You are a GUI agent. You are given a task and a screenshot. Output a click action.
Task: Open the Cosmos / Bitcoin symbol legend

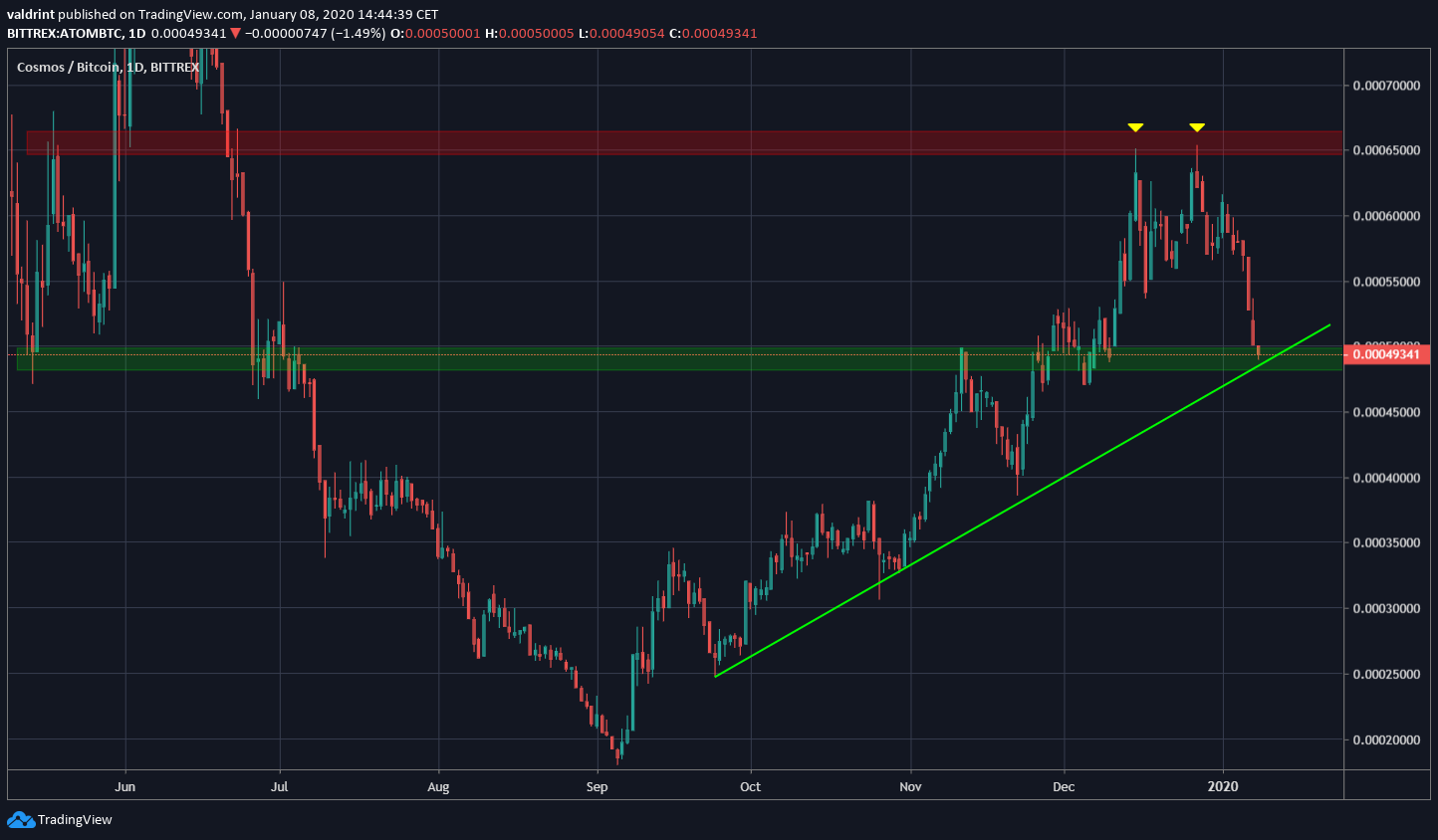(x=69, y=68)
